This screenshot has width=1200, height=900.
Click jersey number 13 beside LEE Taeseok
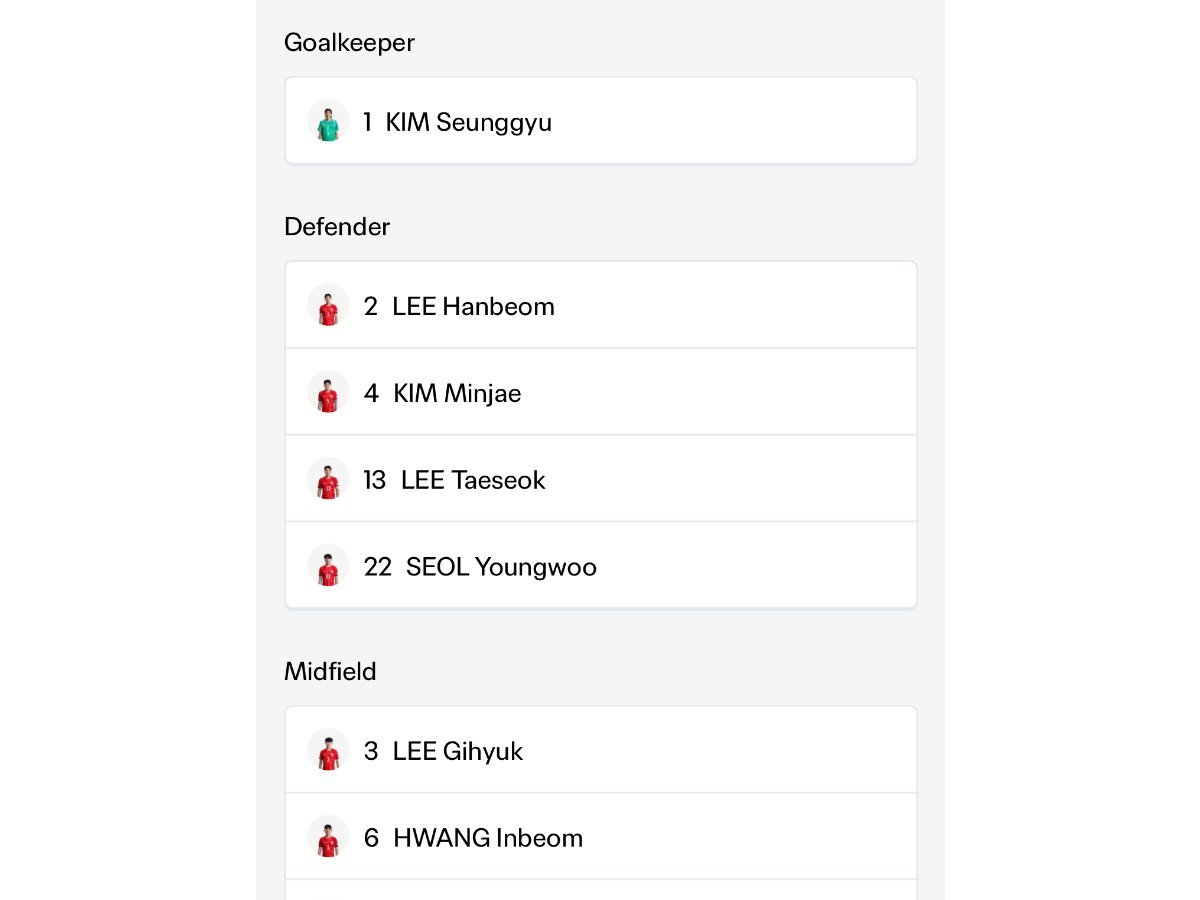[375, 480]
